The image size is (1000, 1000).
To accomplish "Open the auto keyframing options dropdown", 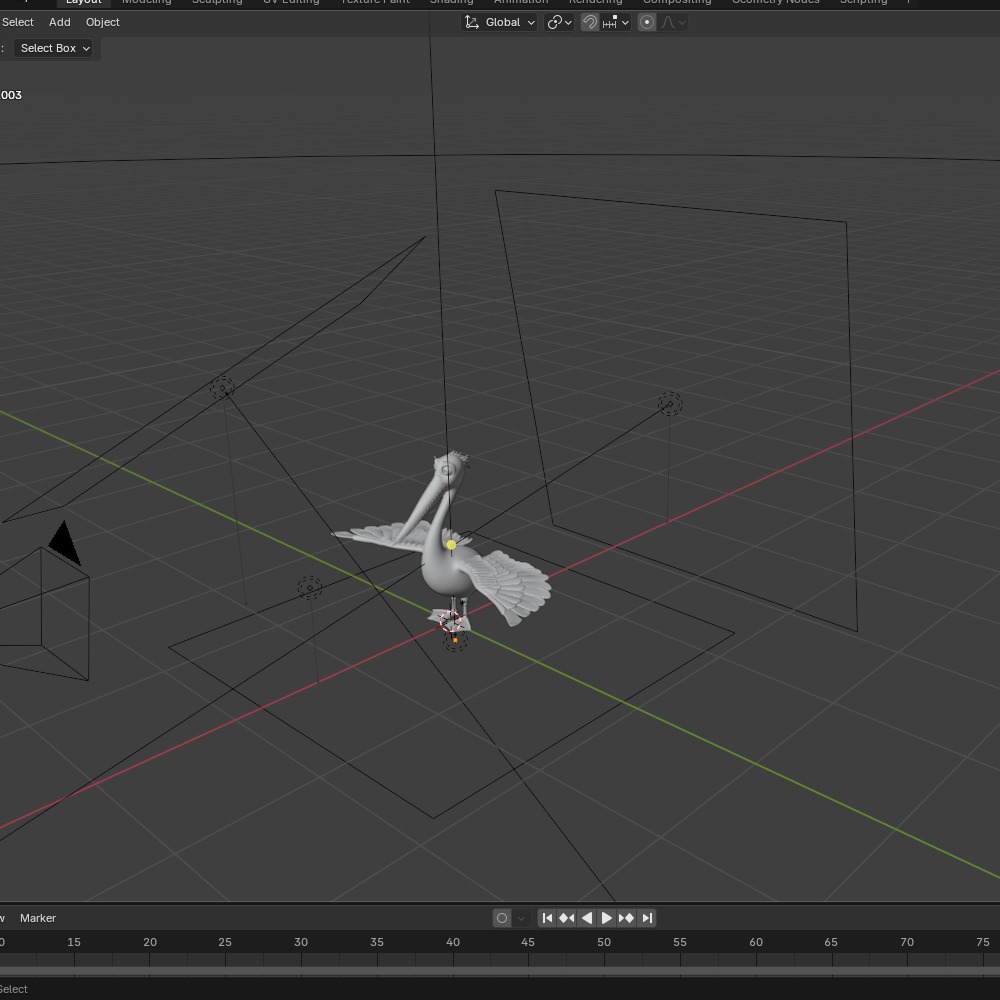I will (x=521, y=918).
